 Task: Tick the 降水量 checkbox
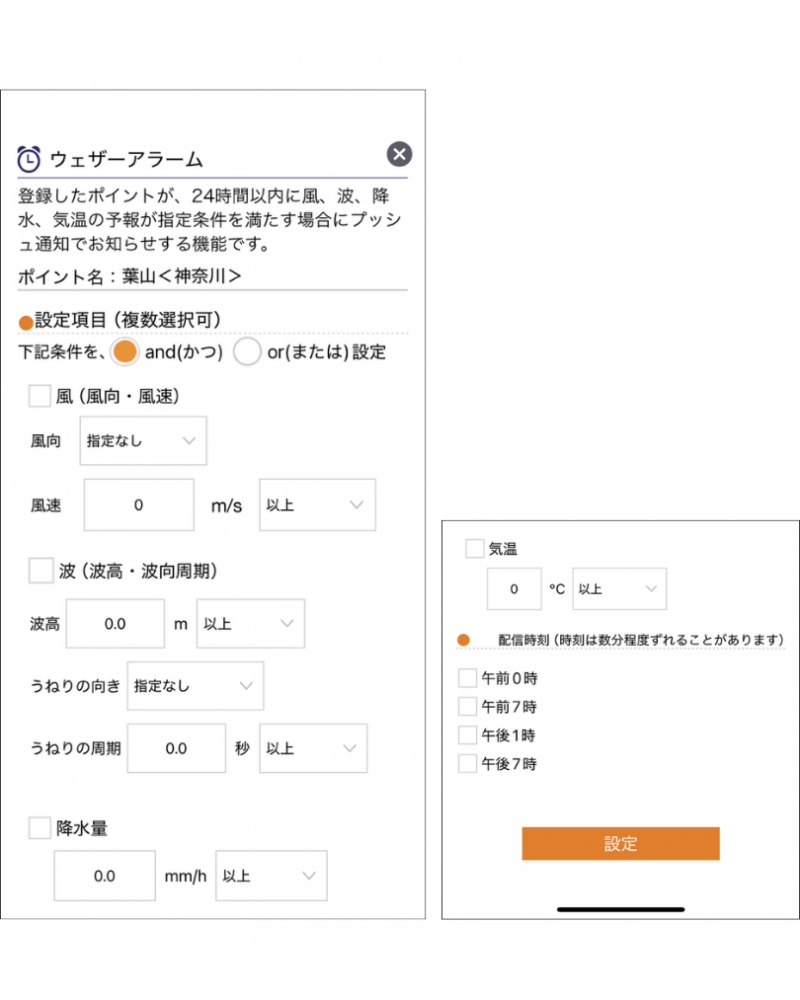click(x=40, y=828)
